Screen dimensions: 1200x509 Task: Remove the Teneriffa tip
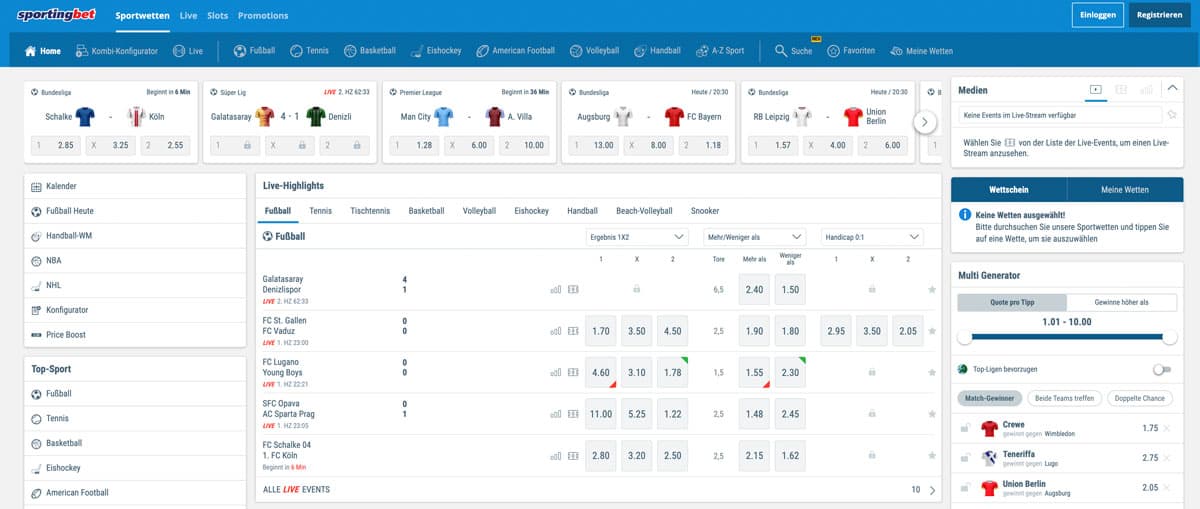click(x=1169, y=457)
